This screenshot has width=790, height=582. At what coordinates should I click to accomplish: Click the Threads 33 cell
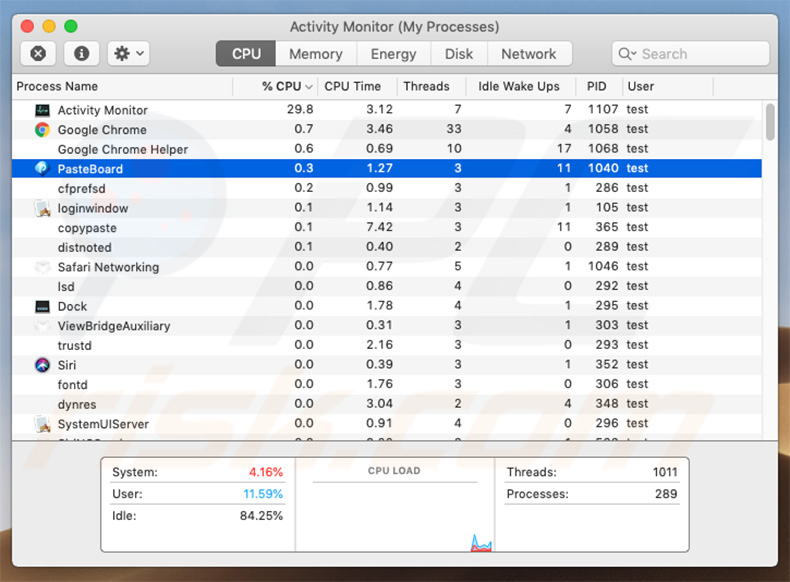click(454, 129)
